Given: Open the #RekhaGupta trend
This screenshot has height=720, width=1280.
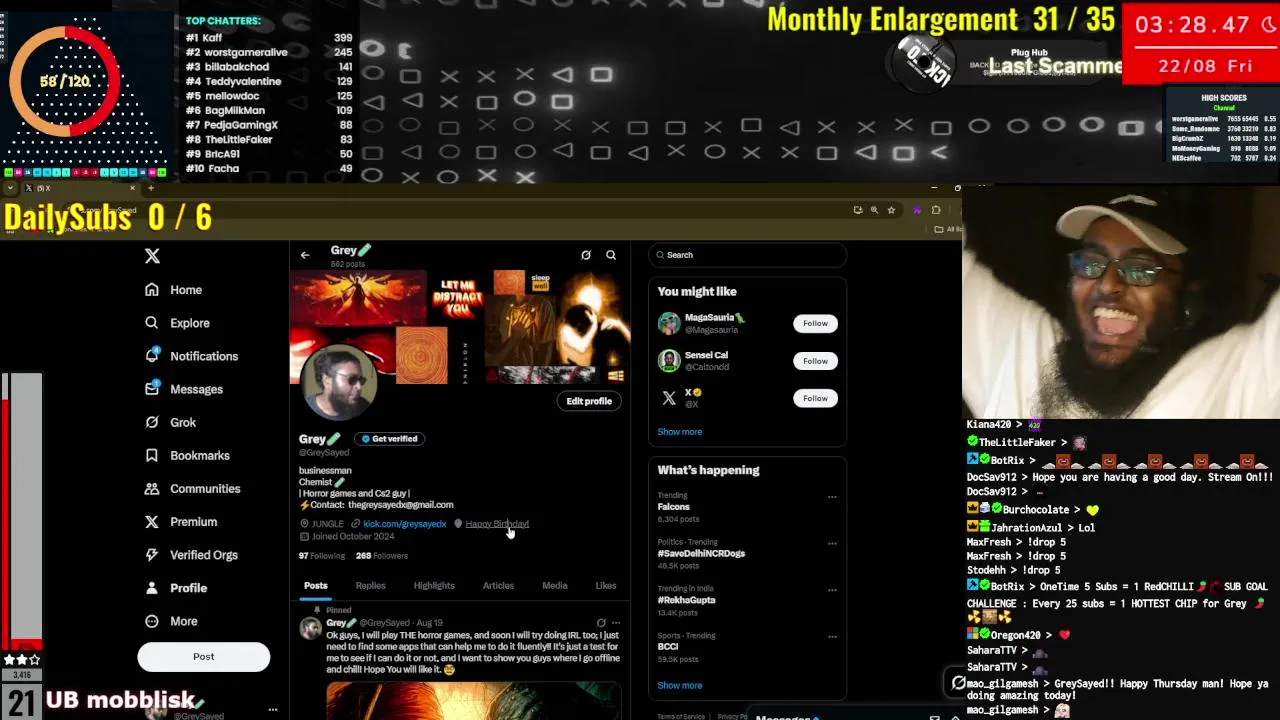Looking at the screenshot, I should tap(686, 600).
